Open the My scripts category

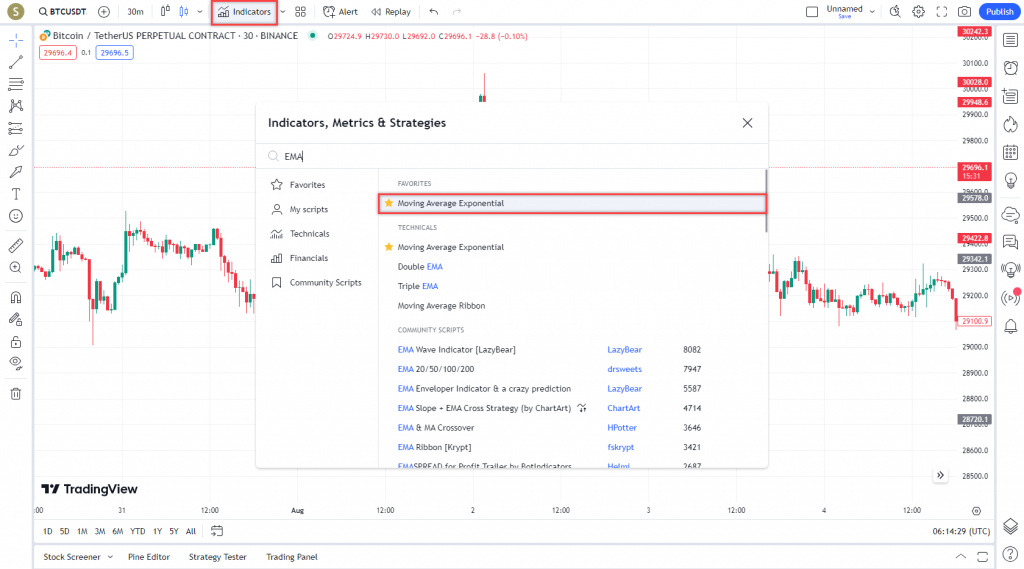[x=299, y=210]
